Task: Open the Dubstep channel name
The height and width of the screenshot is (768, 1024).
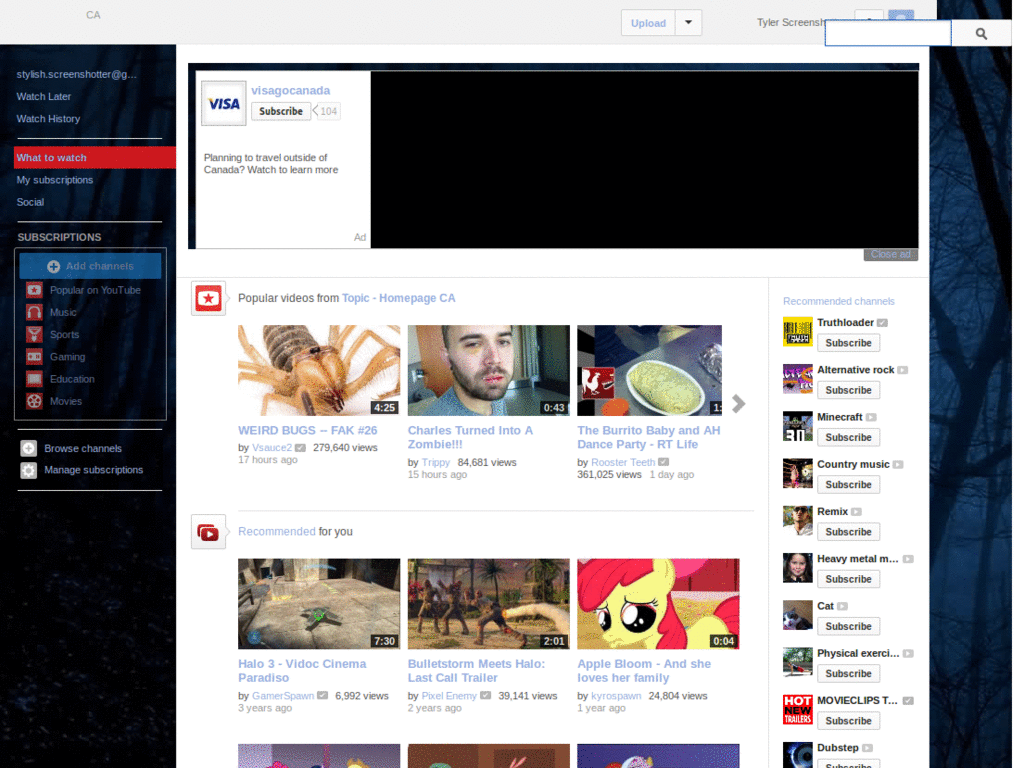Action: [x=838, y=748]
